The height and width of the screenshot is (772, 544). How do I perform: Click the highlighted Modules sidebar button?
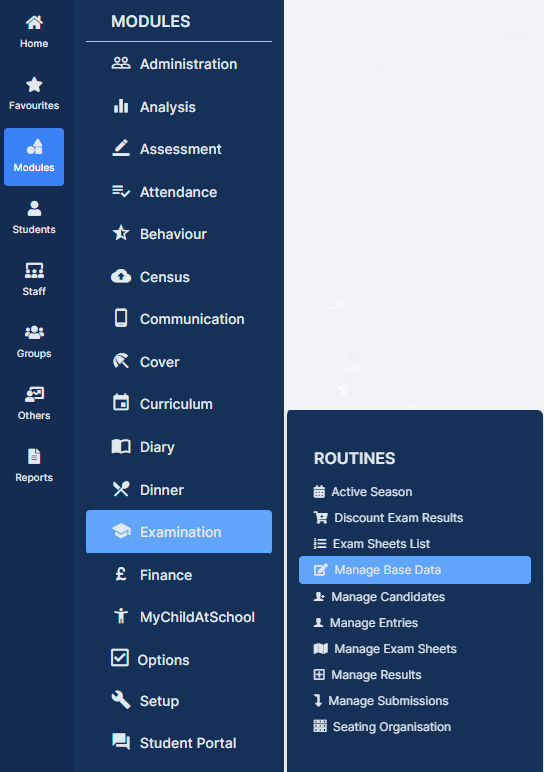pos(34,157)
